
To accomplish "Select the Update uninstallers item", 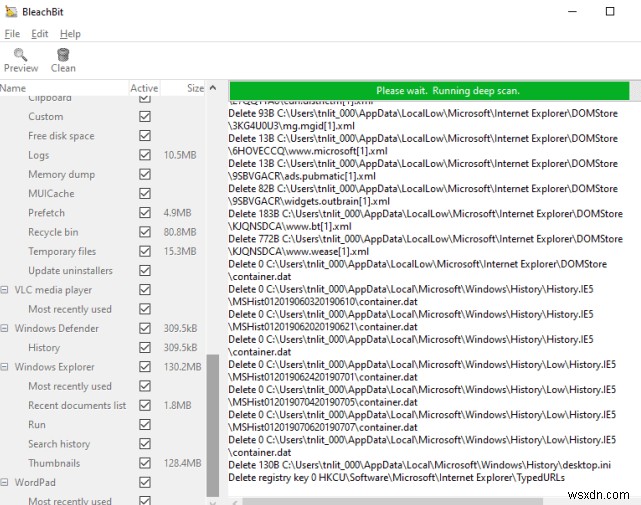I will pyautogui.click(x=70, y=270).
